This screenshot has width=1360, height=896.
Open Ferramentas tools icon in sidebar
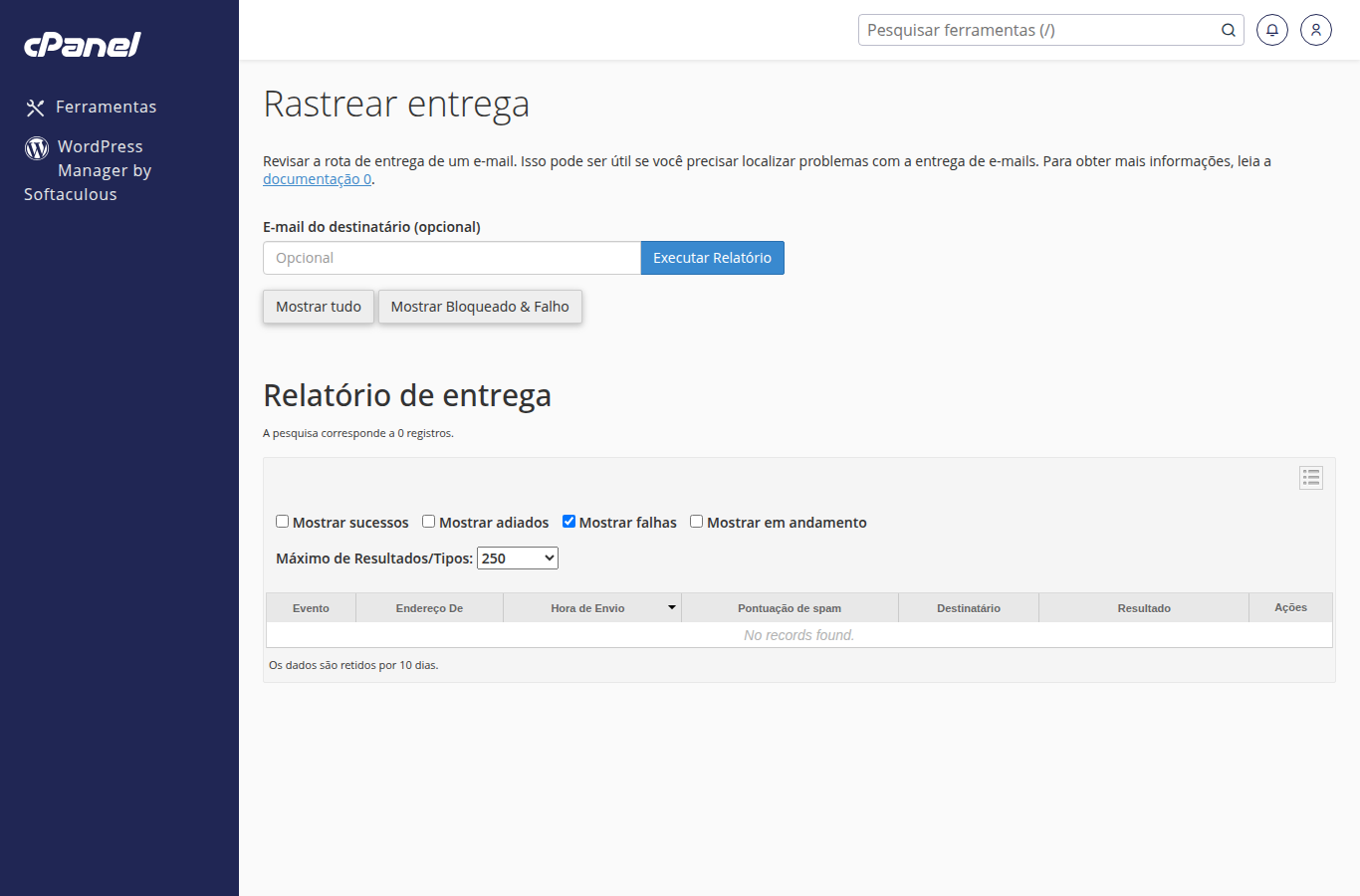tap(36, 108)
